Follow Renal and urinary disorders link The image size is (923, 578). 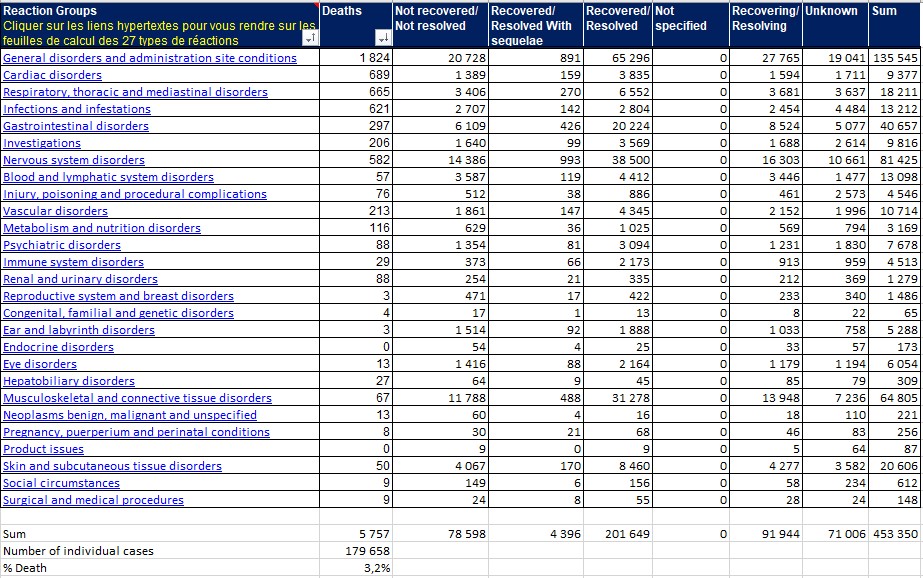pyautogui.click(x=81, y=279)
